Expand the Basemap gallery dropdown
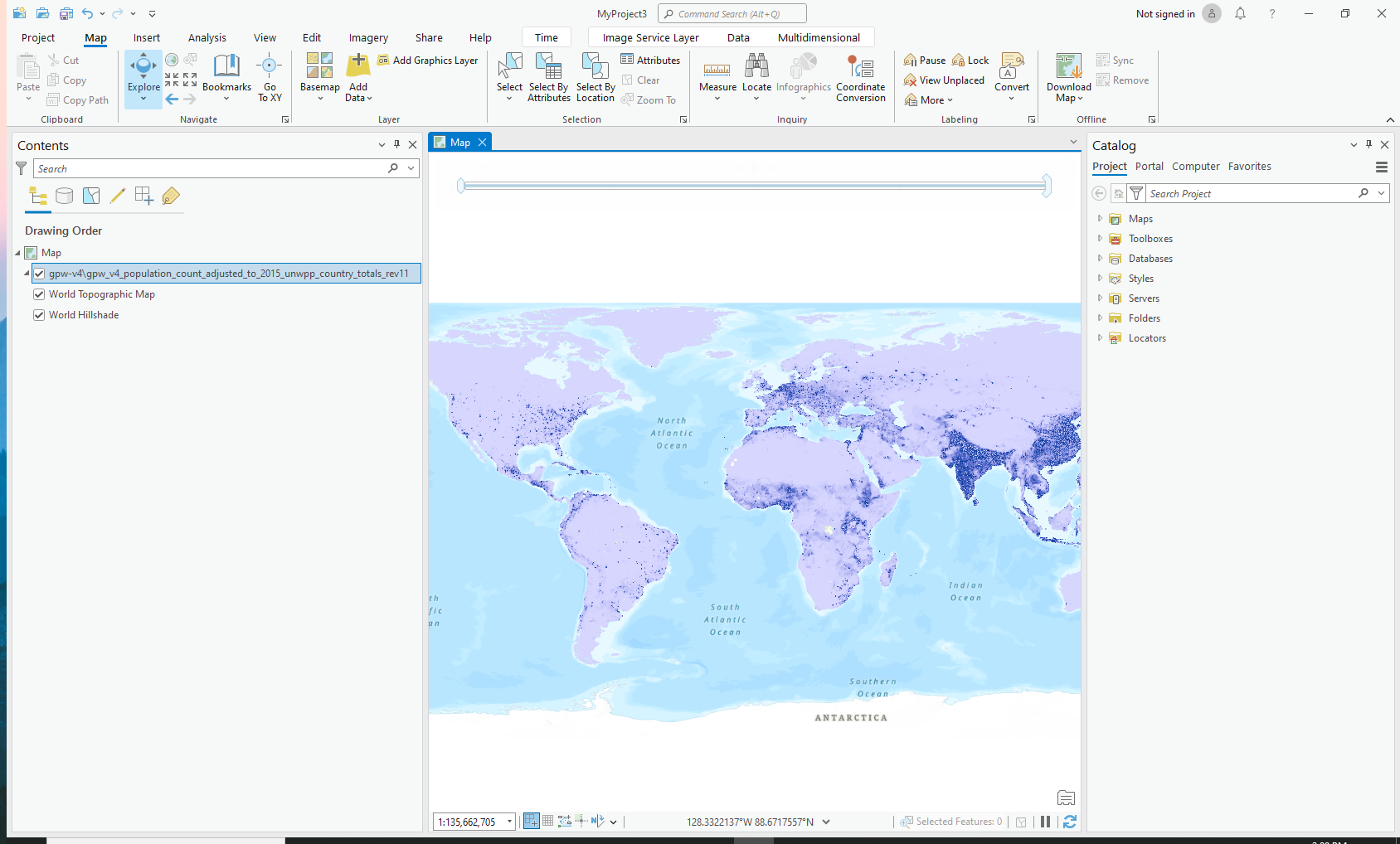The height and width of the screenshot is (844, 1400). (320, 98)
